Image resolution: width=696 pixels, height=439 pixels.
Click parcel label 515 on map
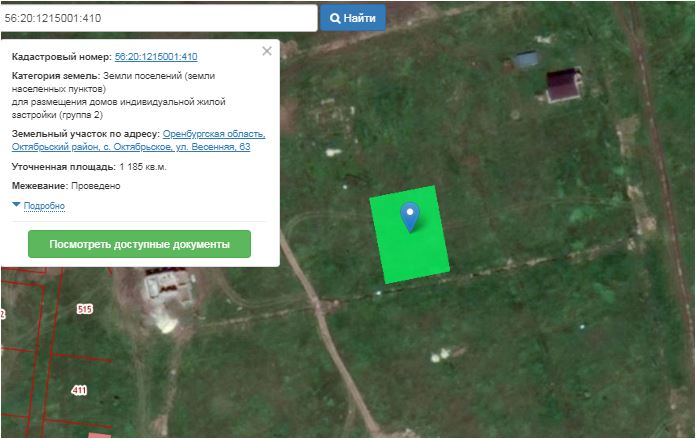coord(84,310)
